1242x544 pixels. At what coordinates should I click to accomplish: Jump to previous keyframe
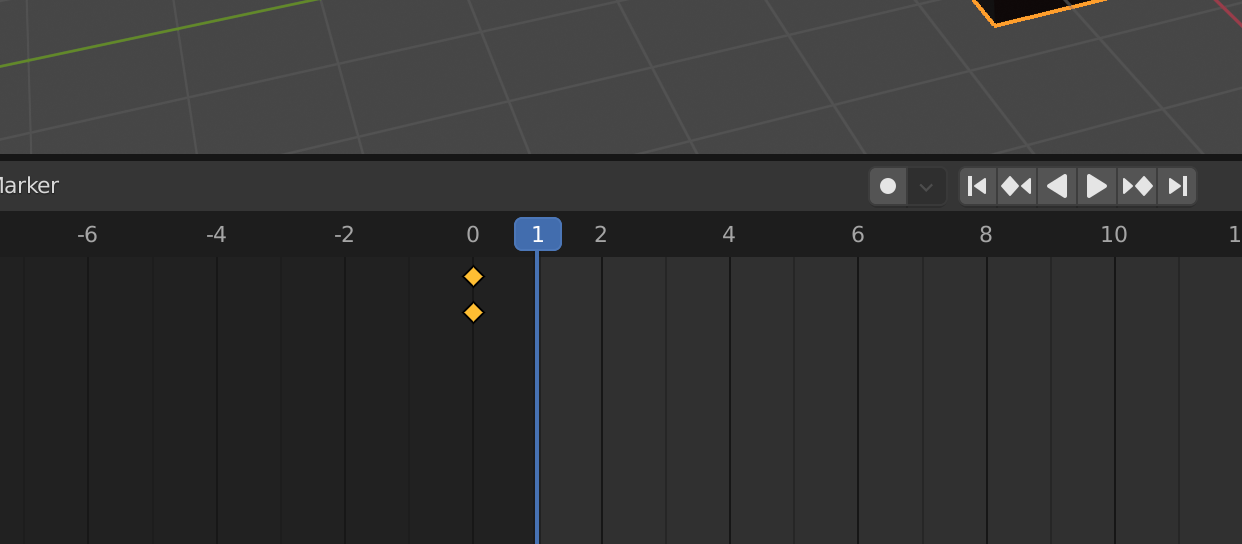[x=1017, y=186]
